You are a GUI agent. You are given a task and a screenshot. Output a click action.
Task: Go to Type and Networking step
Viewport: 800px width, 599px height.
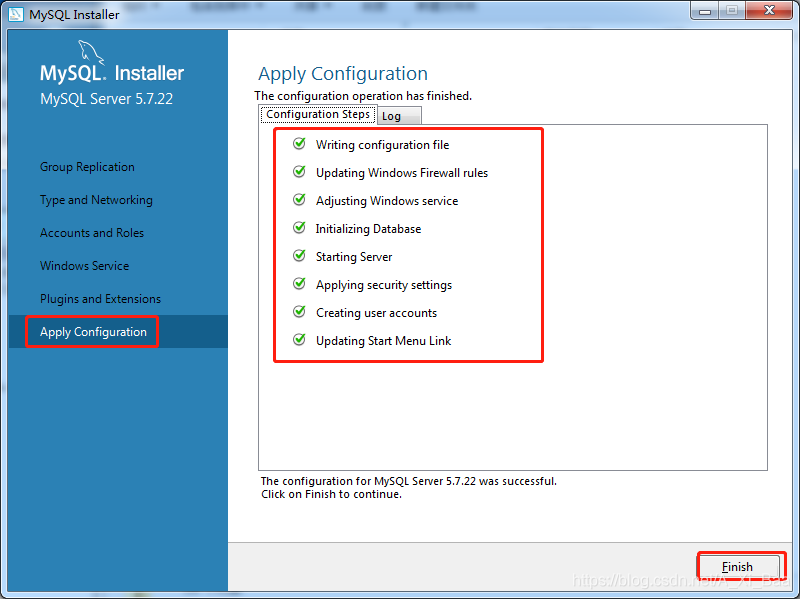coord(96,200)
